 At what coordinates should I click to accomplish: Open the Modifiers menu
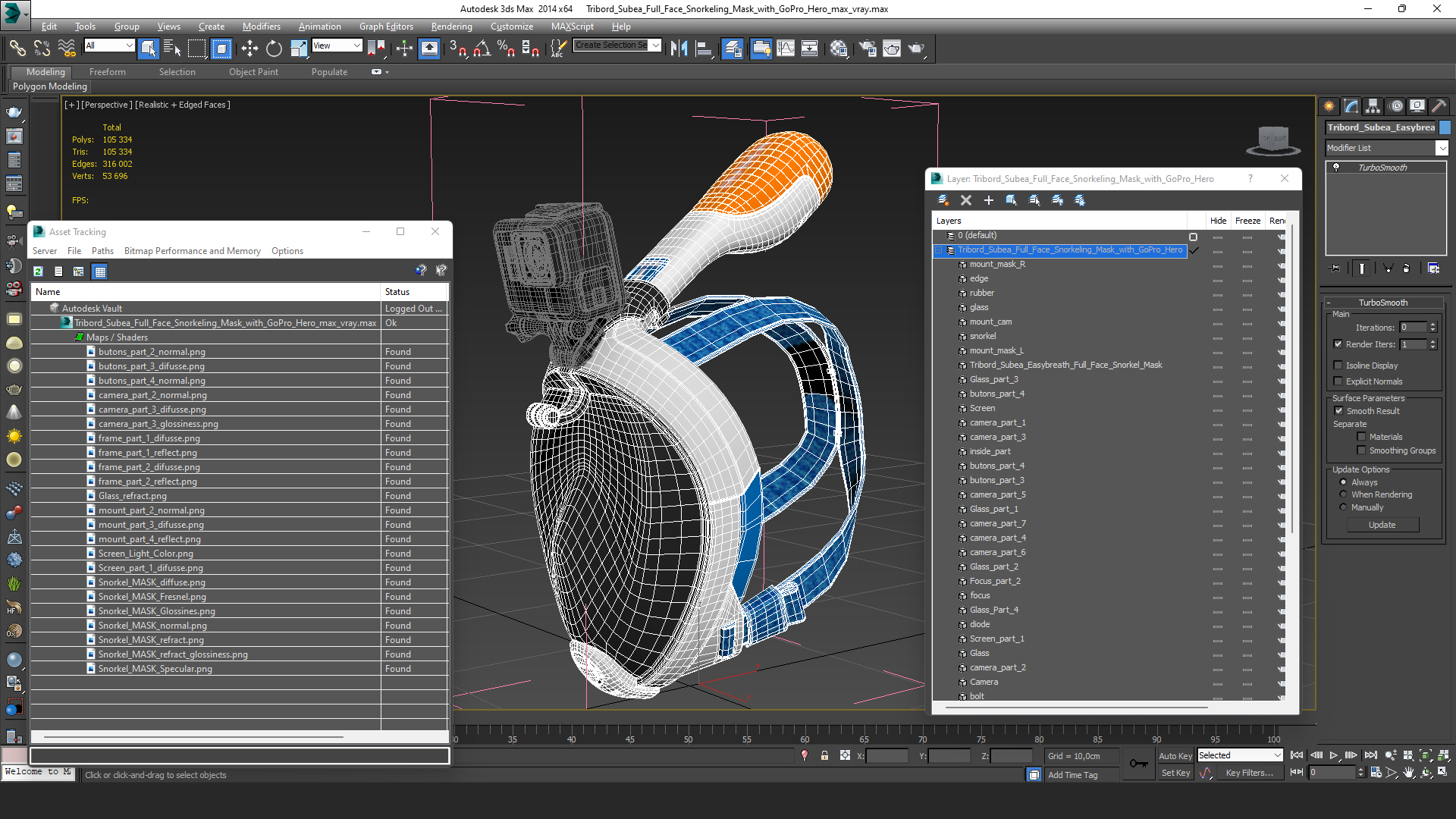(261, 27)
